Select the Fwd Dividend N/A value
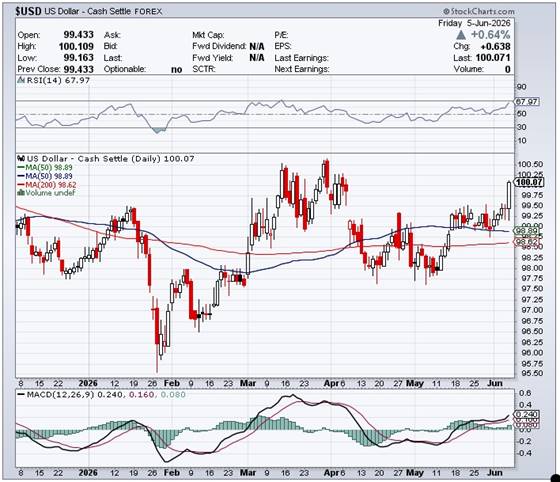 pyautogui.click(x=257, y=46)
